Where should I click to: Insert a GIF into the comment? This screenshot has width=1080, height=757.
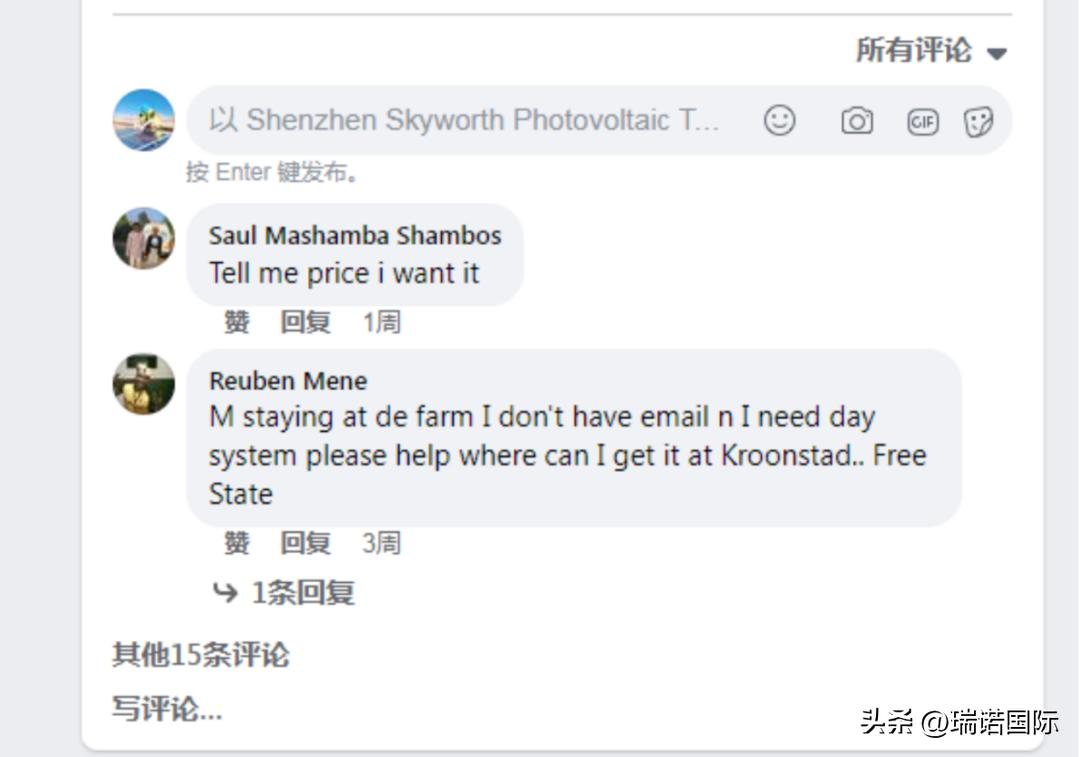922,122
